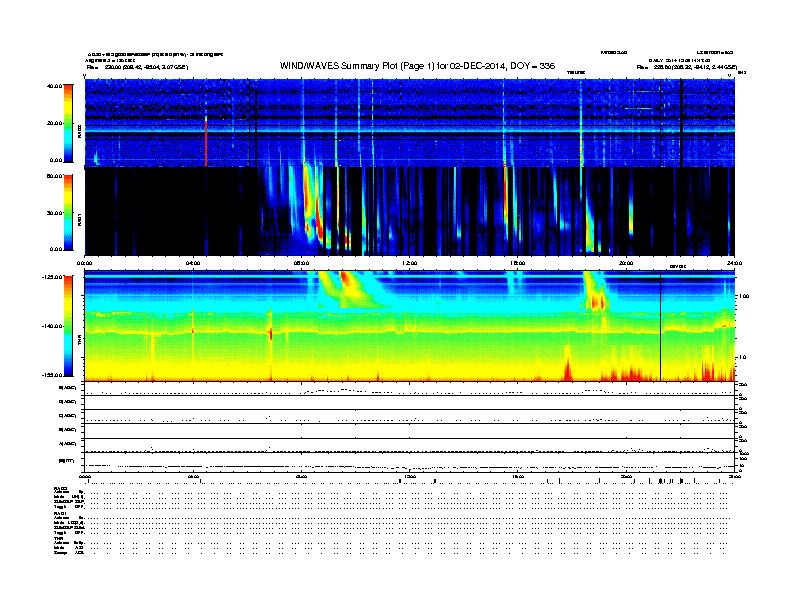Click the top-left header position text line
The image size is (792, 612).
coord(137,67)
